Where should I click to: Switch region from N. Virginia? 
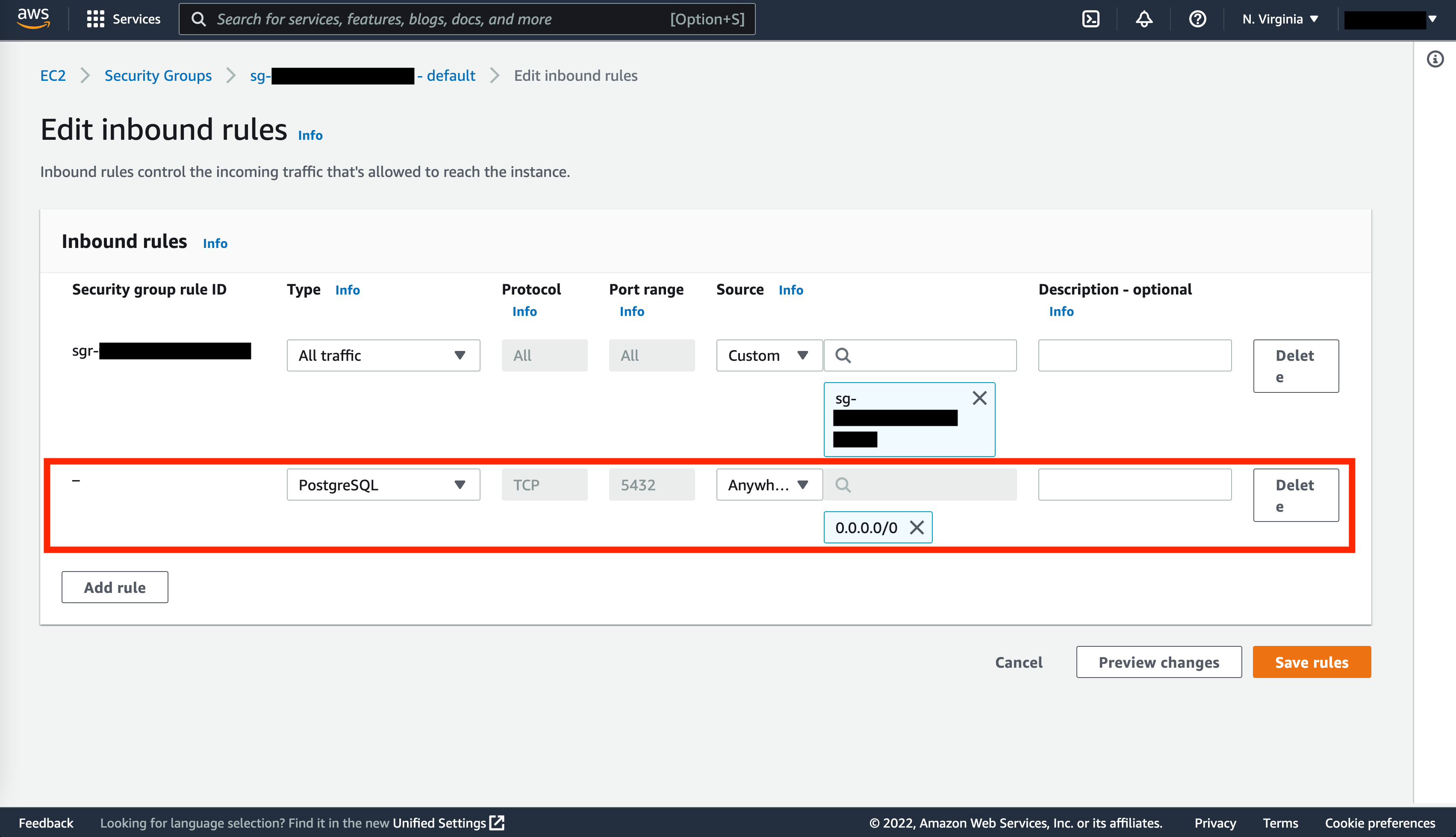click(1279, 19)
